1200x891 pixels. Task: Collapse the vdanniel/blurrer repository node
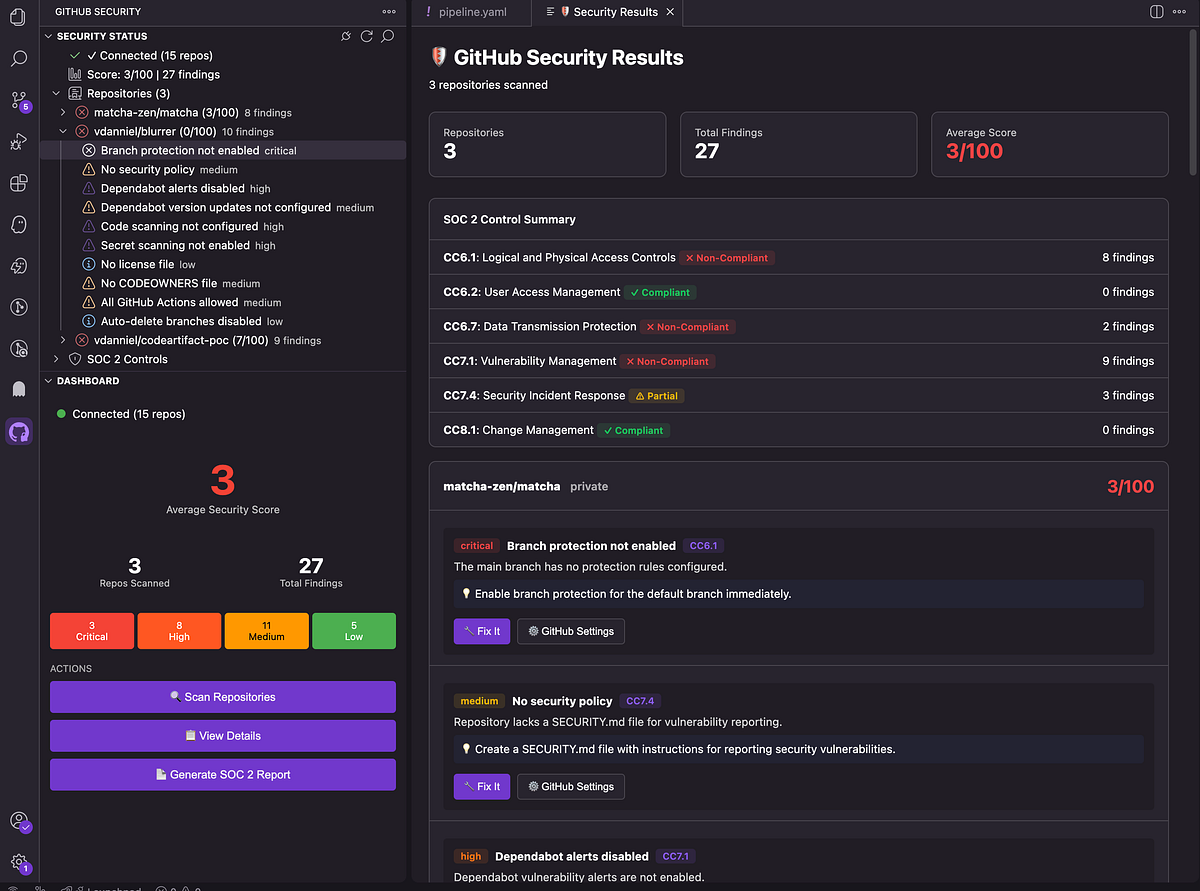pos(63,131)
